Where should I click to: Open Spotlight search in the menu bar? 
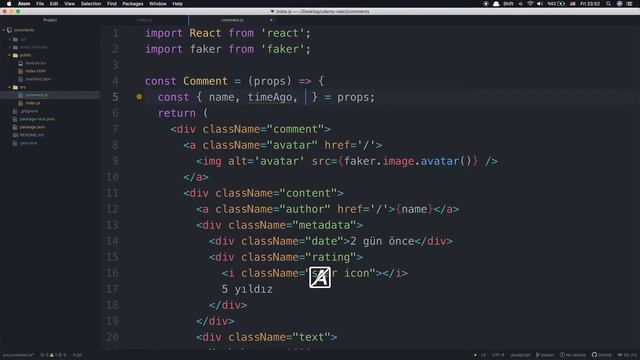pyautogui.click(x=609, y=4)
